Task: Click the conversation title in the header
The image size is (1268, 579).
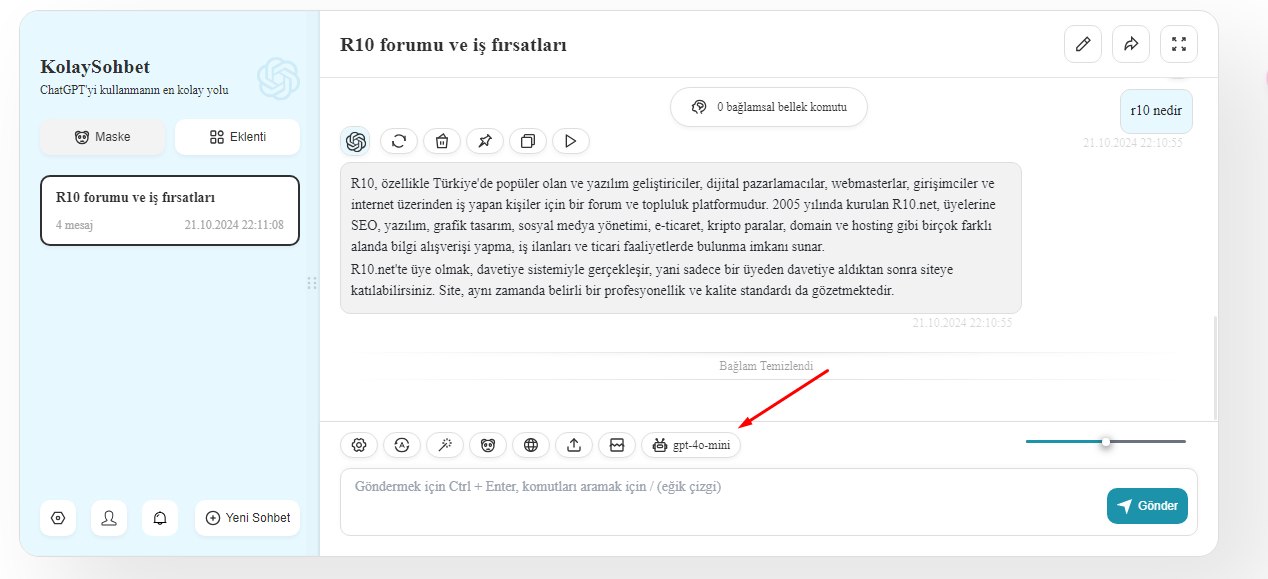Action: pyautogui.click(x=454, y=45)
